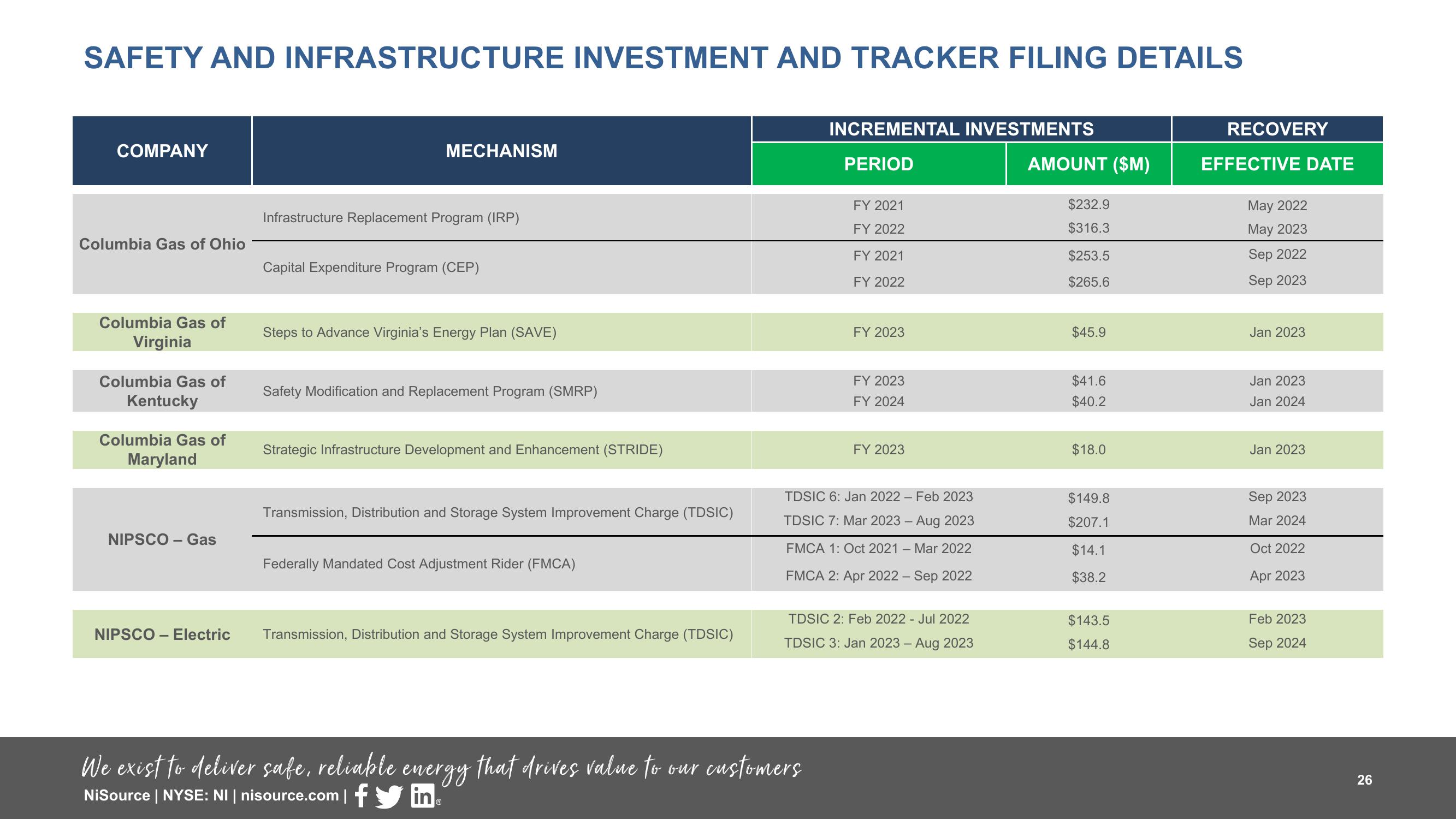Select the SMRP mechanism text
The image size is (1456, 819).
click(x=430, y=391)
